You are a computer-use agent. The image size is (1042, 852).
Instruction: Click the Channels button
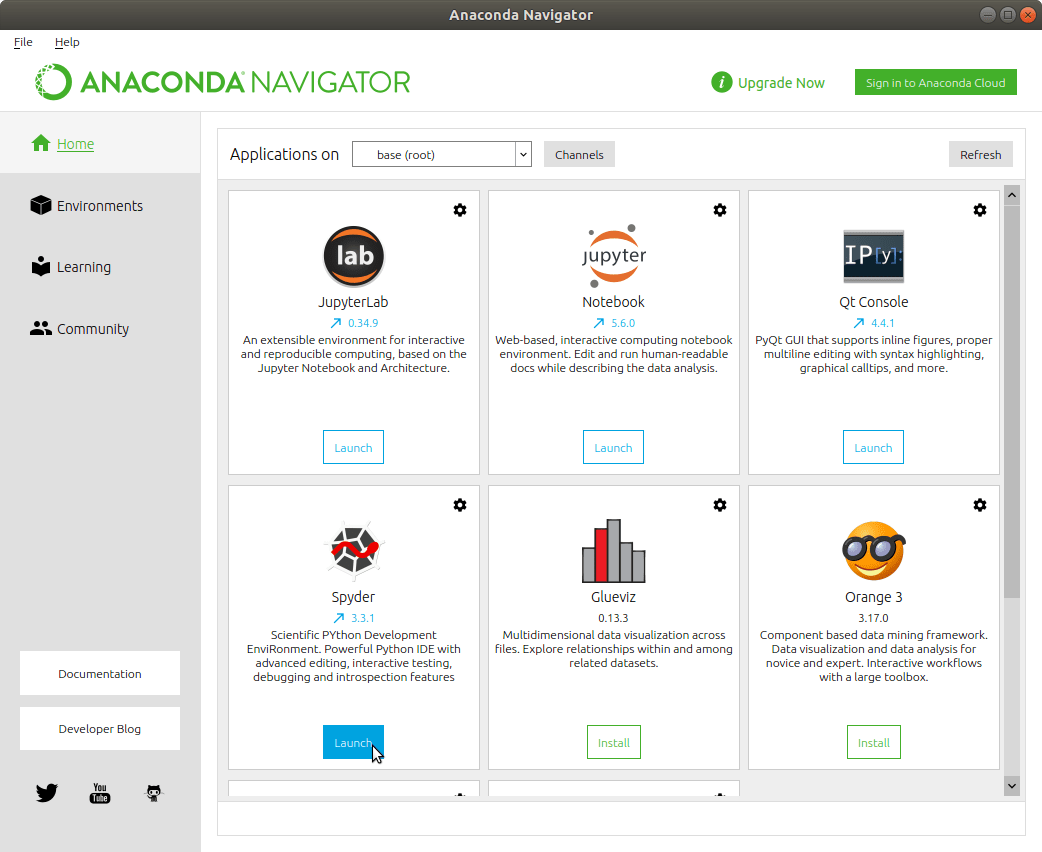(x=579, y=154)
